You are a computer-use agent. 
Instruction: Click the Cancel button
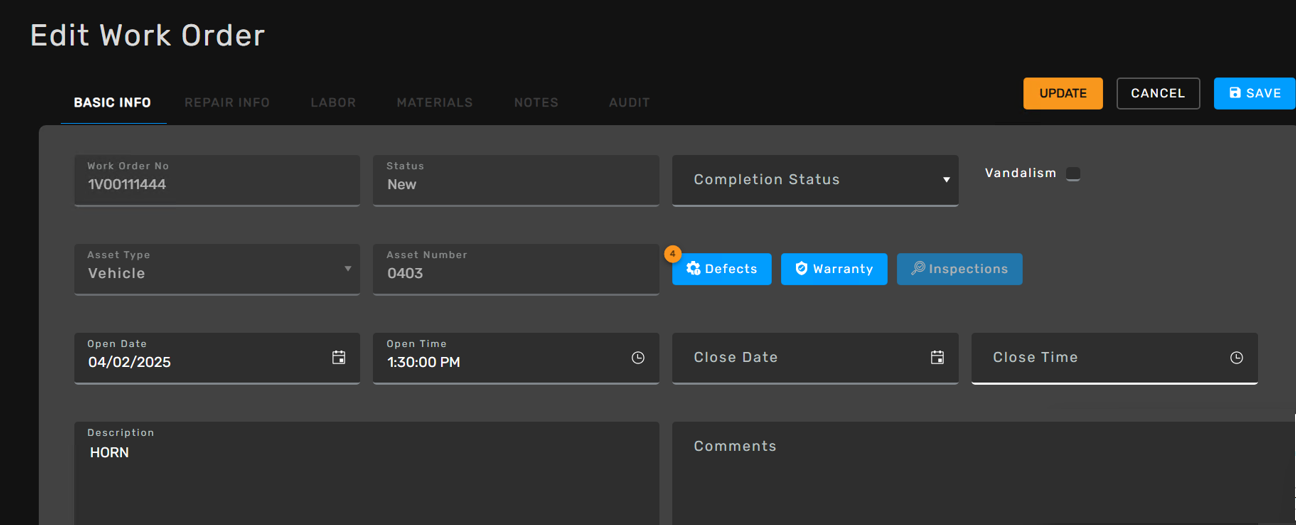pyautogui.click(x=1158, y=93)
